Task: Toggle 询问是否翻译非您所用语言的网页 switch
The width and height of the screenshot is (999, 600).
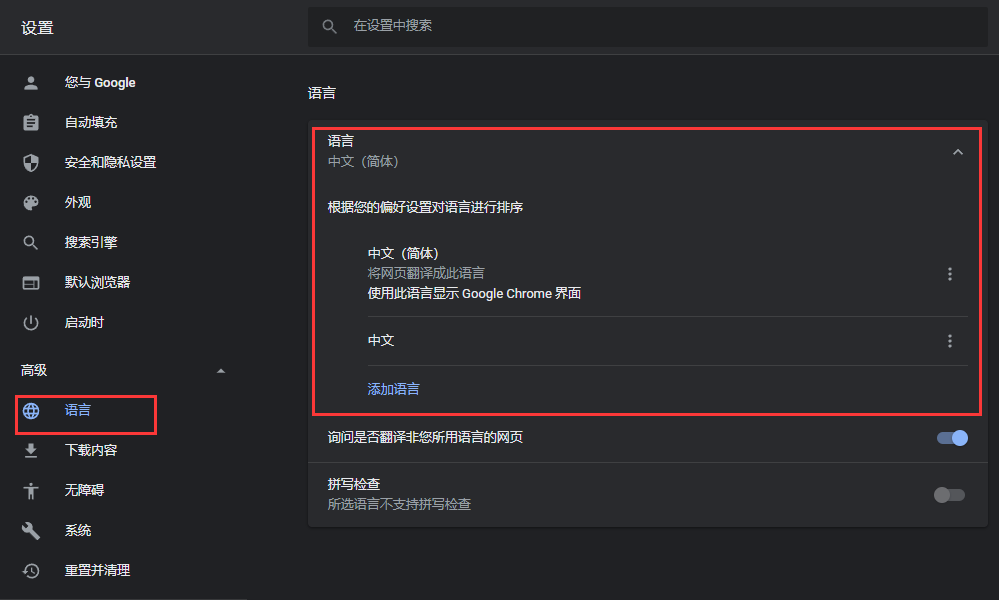Action: click(x=952, y=438)
